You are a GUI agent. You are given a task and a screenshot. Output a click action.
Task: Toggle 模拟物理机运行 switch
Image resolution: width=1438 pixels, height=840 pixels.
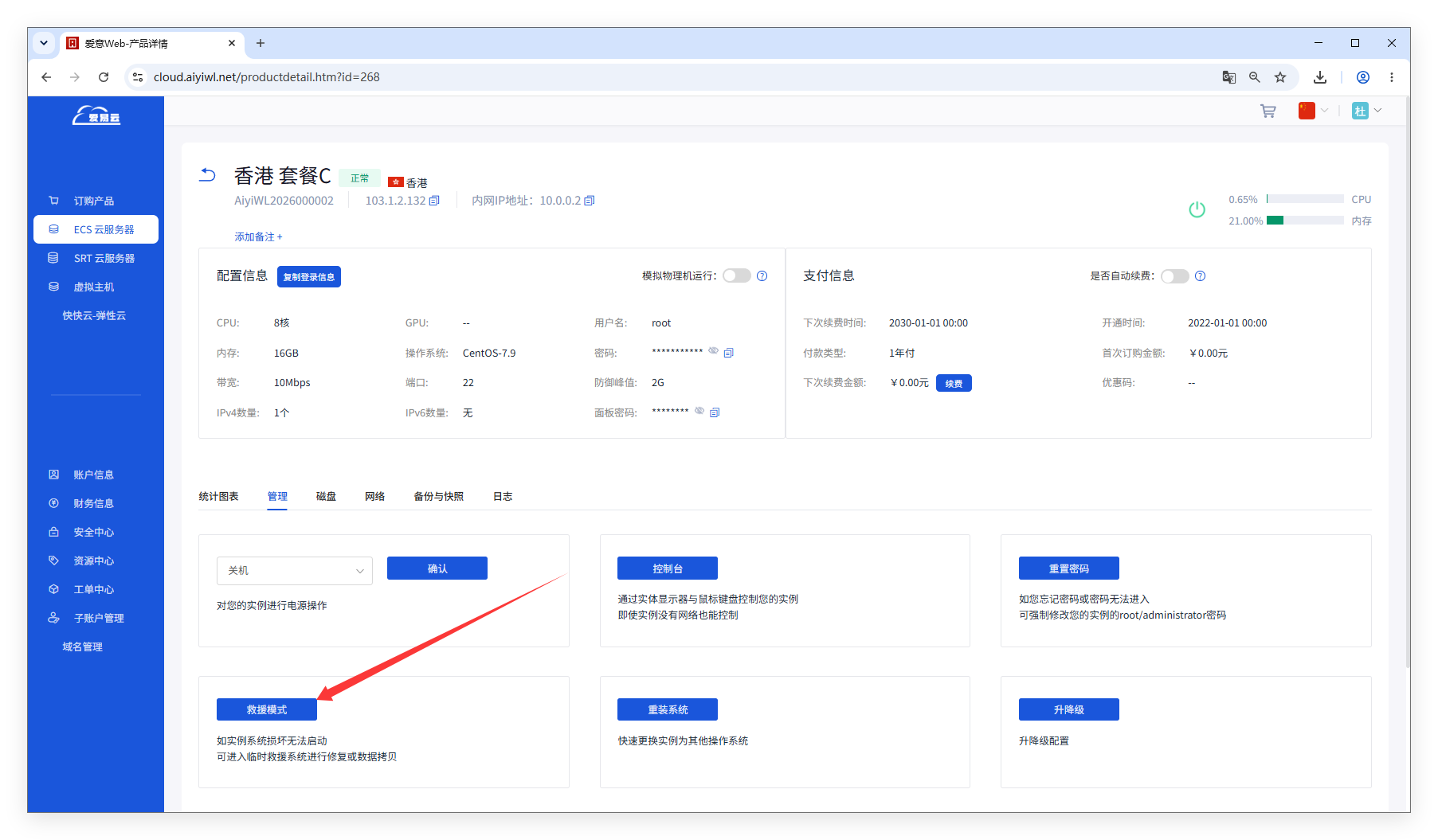coord(737,276)
